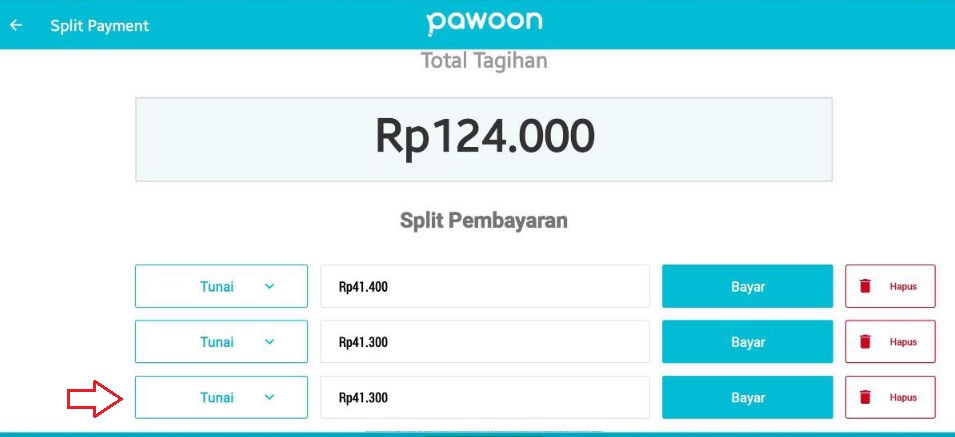The height and width of the screenshot is (437, 955).
Task: Click trash icon on second payment row
Action: [865, 342]
